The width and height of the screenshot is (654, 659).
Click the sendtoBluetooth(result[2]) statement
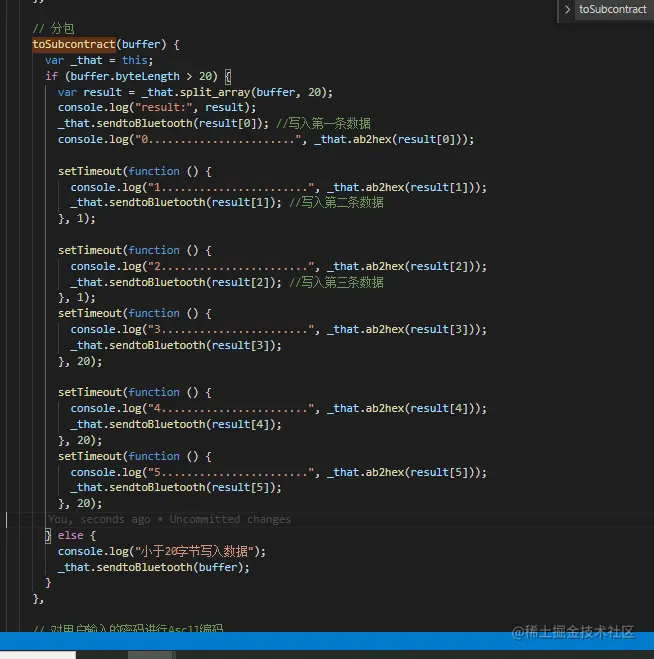tap(176, 282)
